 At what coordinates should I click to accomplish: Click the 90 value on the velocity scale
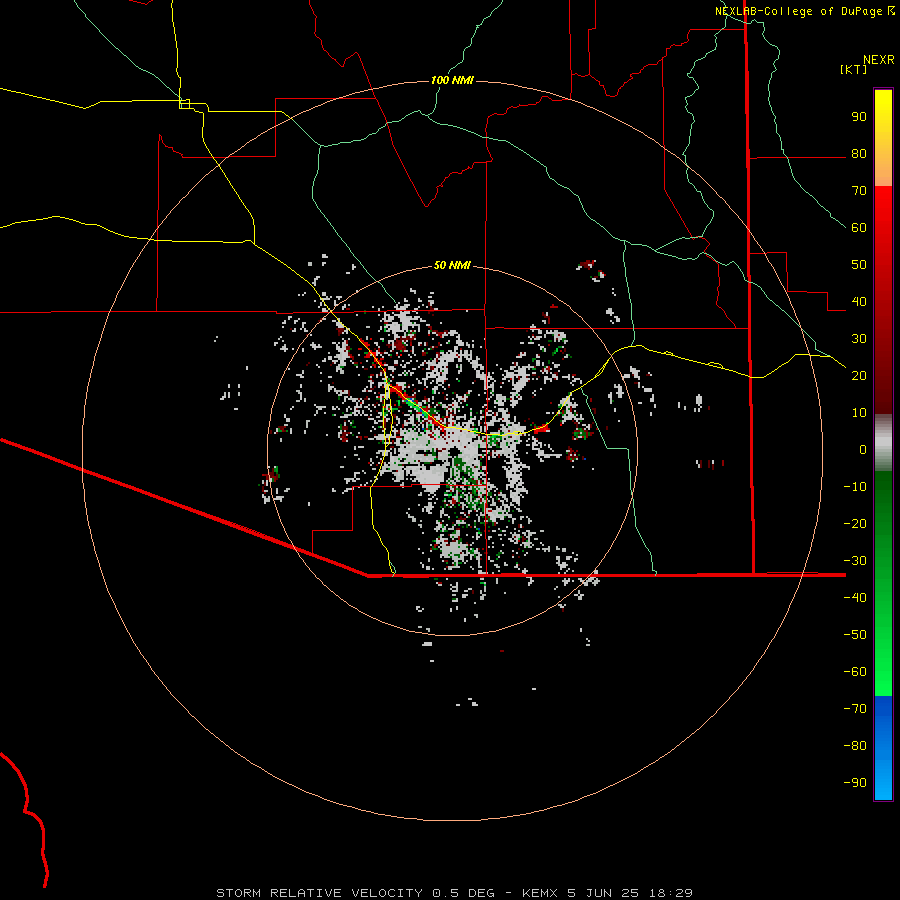click(859, 117)
